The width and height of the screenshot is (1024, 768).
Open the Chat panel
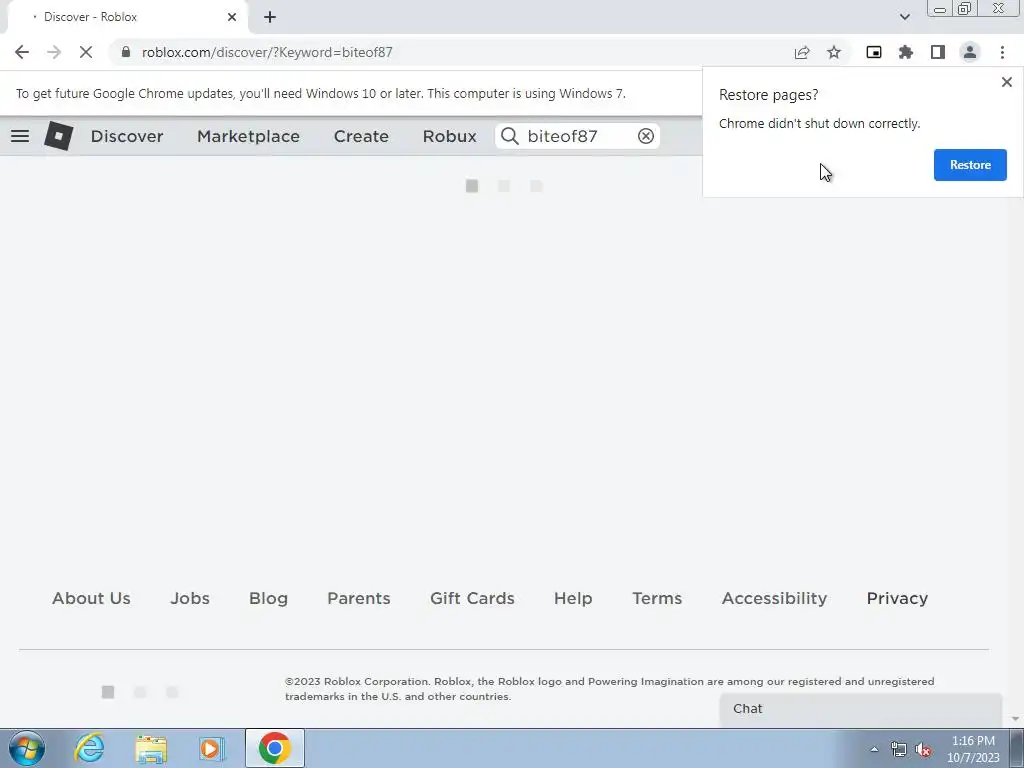click(861, 709)
